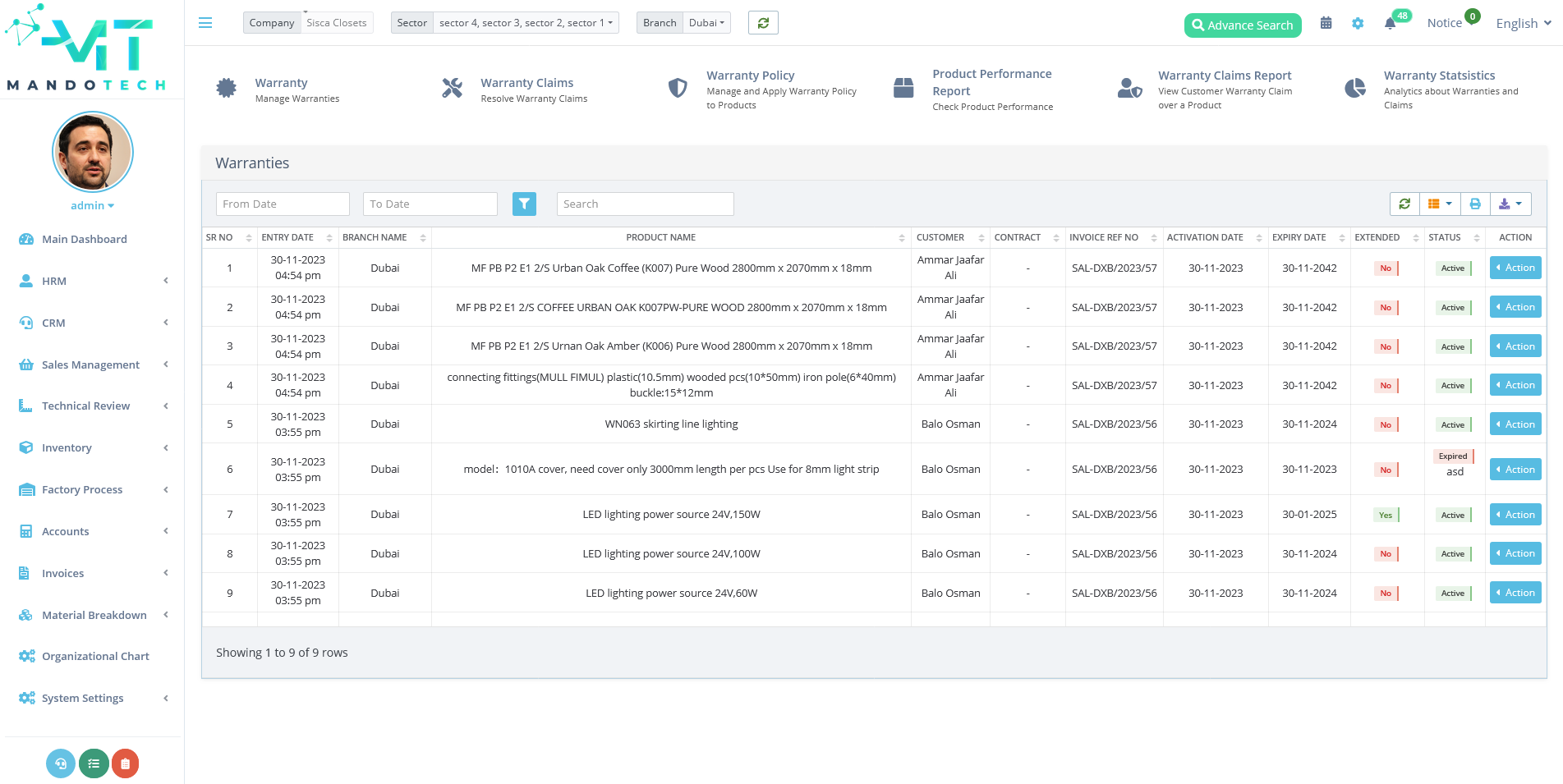Refresh the warranties table
Screen dimensions: 1563x784
coord(1404,204)
